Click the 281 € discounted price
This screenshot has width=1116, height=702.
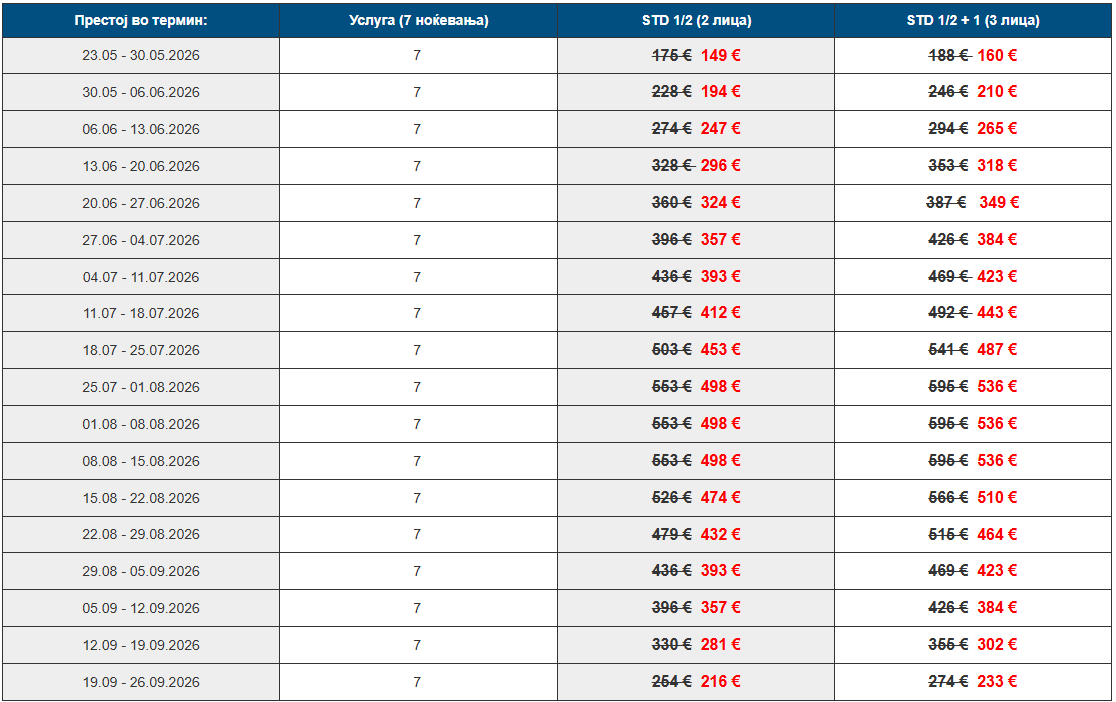pos(720,645)
